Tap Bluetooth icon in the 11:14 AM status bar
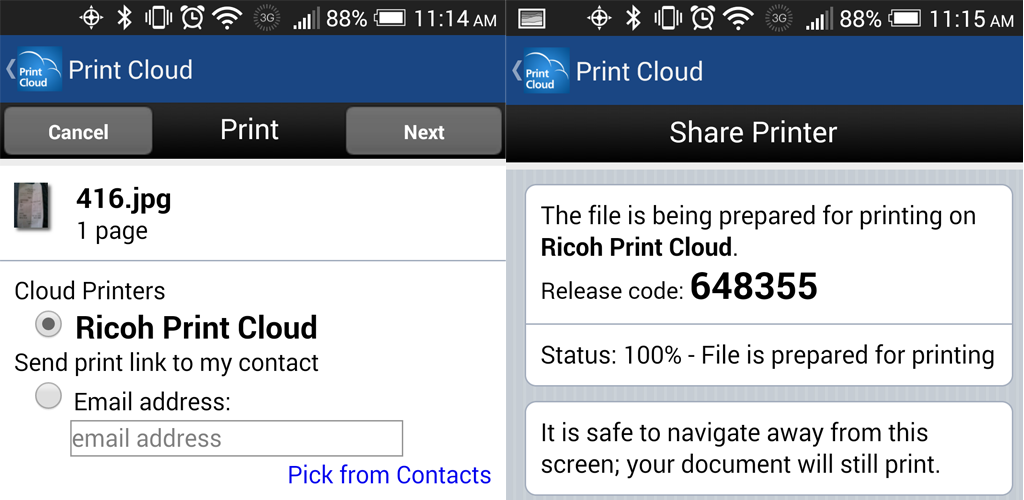The height and width of the screenshot is (500, 1024). pos(124,18)
